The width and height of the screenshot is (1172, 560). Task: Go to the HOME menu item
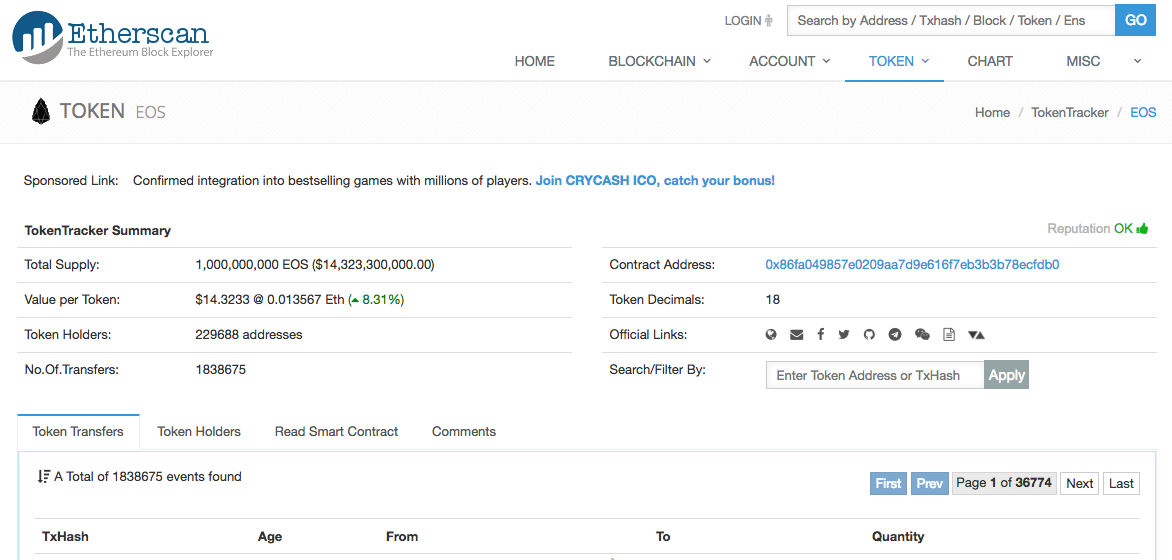(x=534, y=61)
